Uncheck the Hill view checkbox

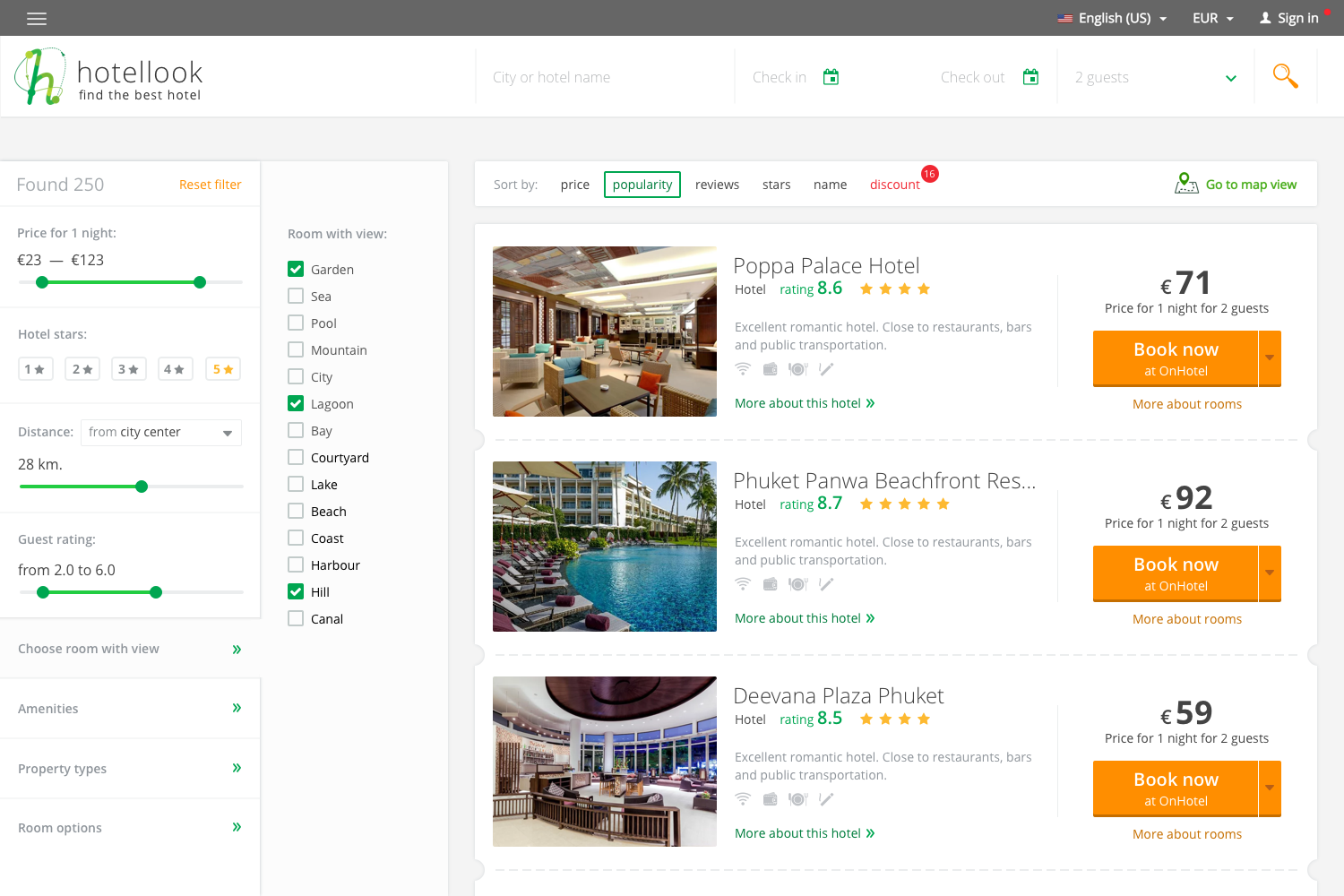coord(296,591)
